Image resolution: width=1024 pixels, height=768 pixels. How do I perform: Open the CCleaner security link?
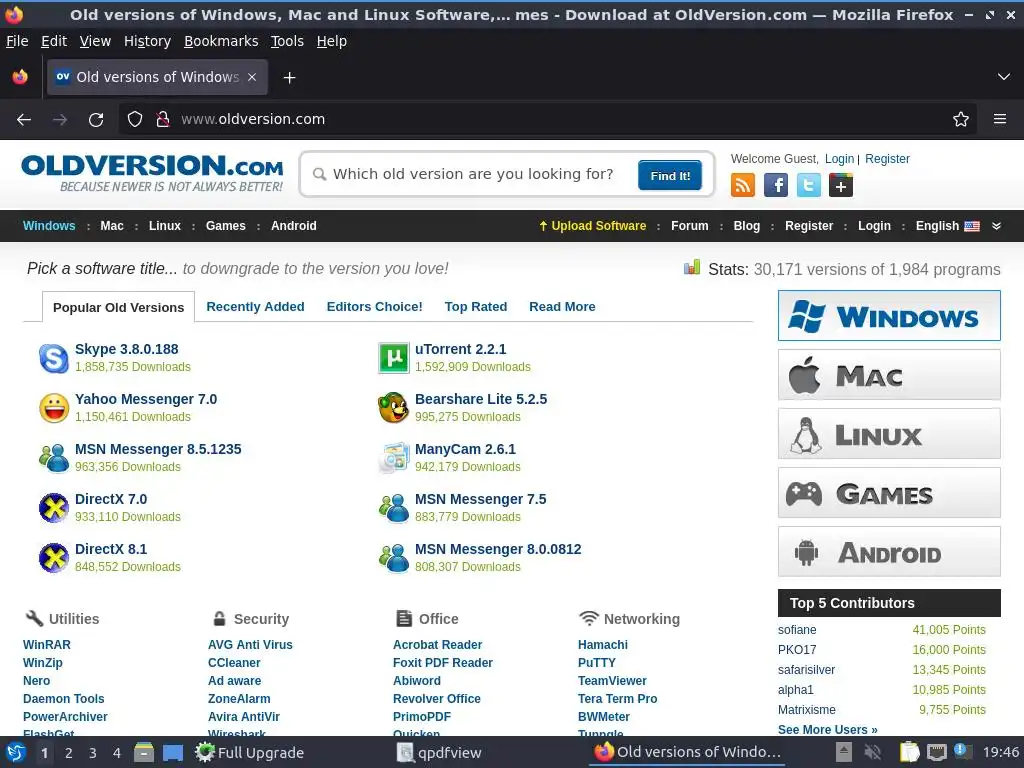pyautogui.click(x=234, y=663)
